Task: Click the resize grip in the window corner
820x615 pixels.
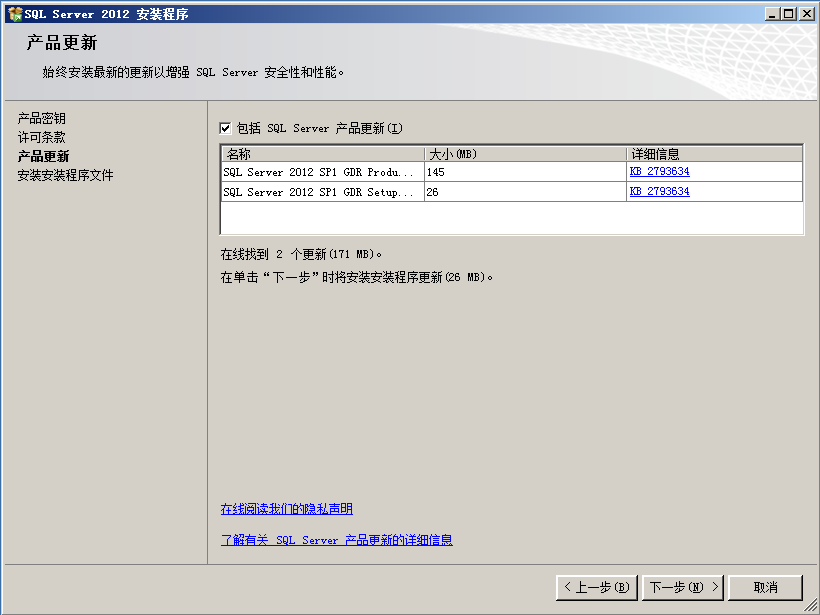Action: pos(809,605)
